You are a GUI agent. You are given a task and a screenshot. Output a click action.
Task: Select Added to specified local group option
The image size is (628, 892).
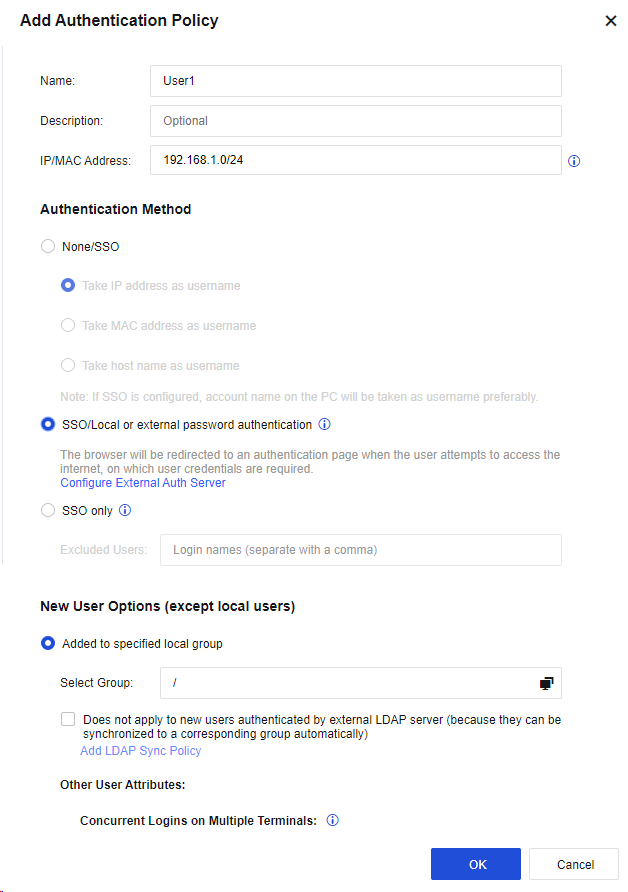coord(48,644)
